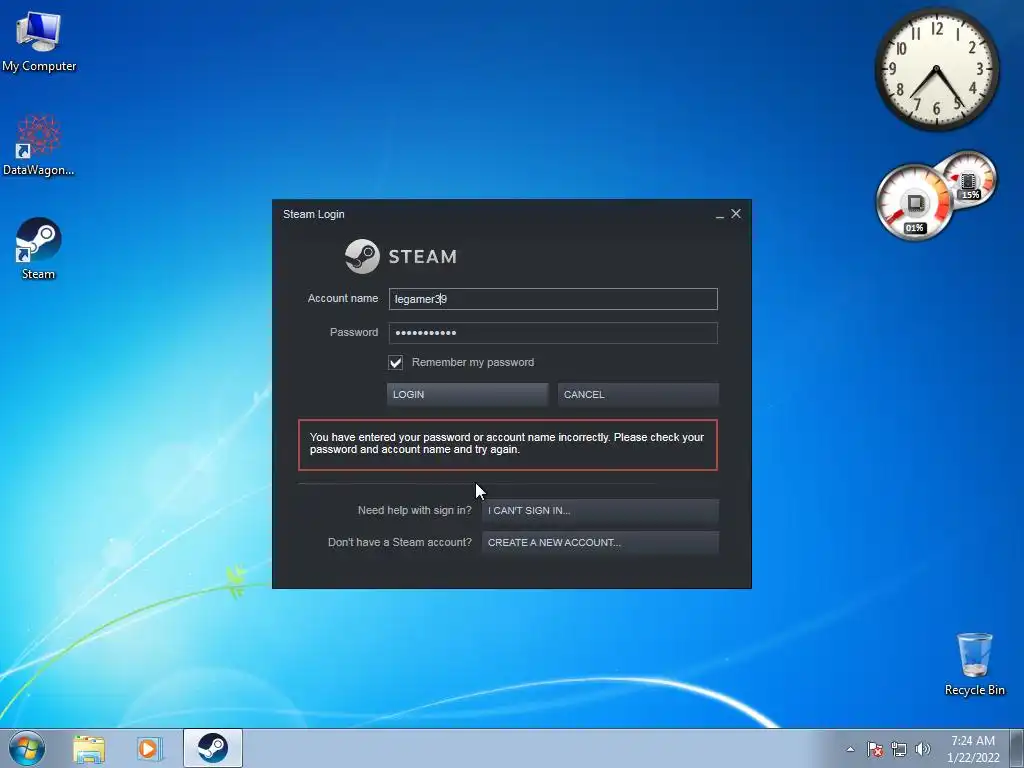Open Windows Explorer from the taskbar

click(x=89, y=749)
